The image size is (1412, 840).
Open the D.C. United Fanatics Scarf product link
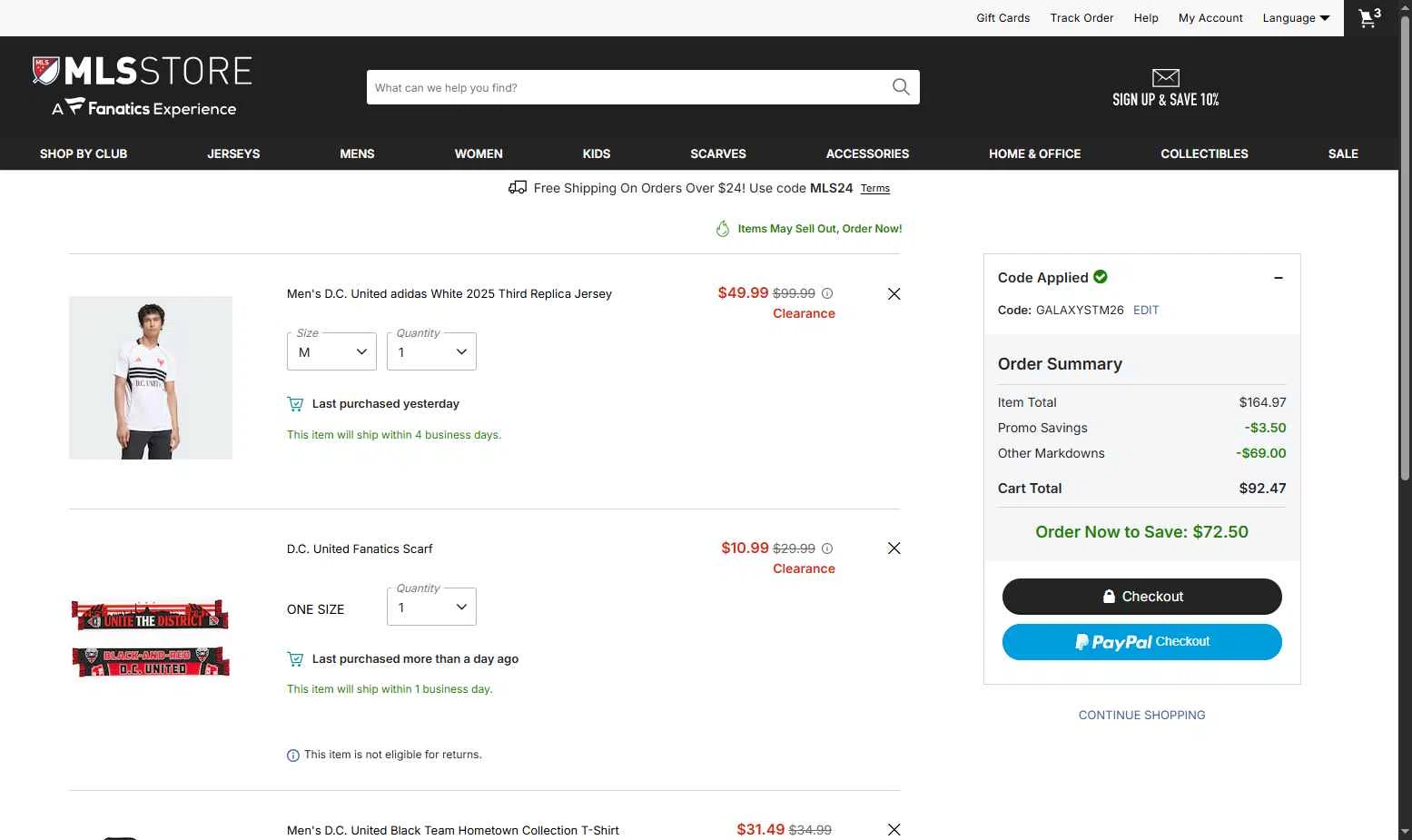click(360, 548)
